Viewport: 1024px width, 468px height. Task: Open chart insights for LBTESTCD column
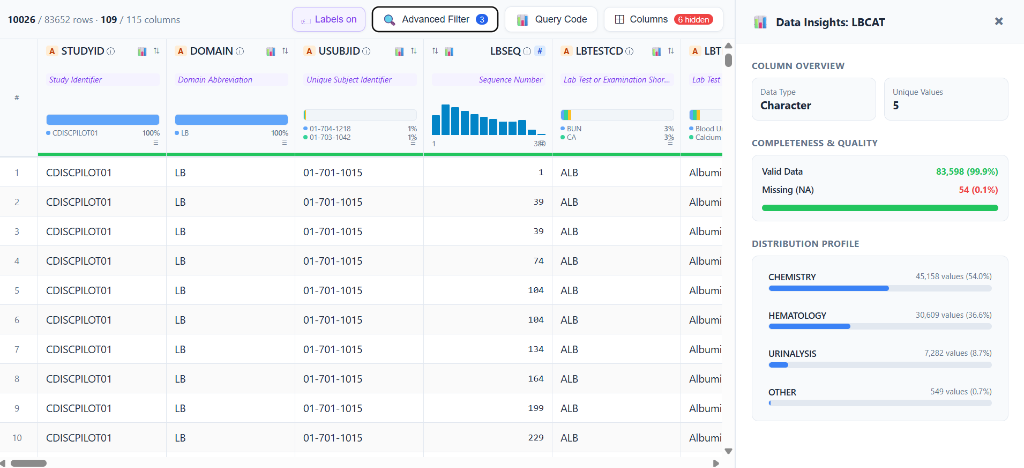pyautogui.click(x=656, y=51)
